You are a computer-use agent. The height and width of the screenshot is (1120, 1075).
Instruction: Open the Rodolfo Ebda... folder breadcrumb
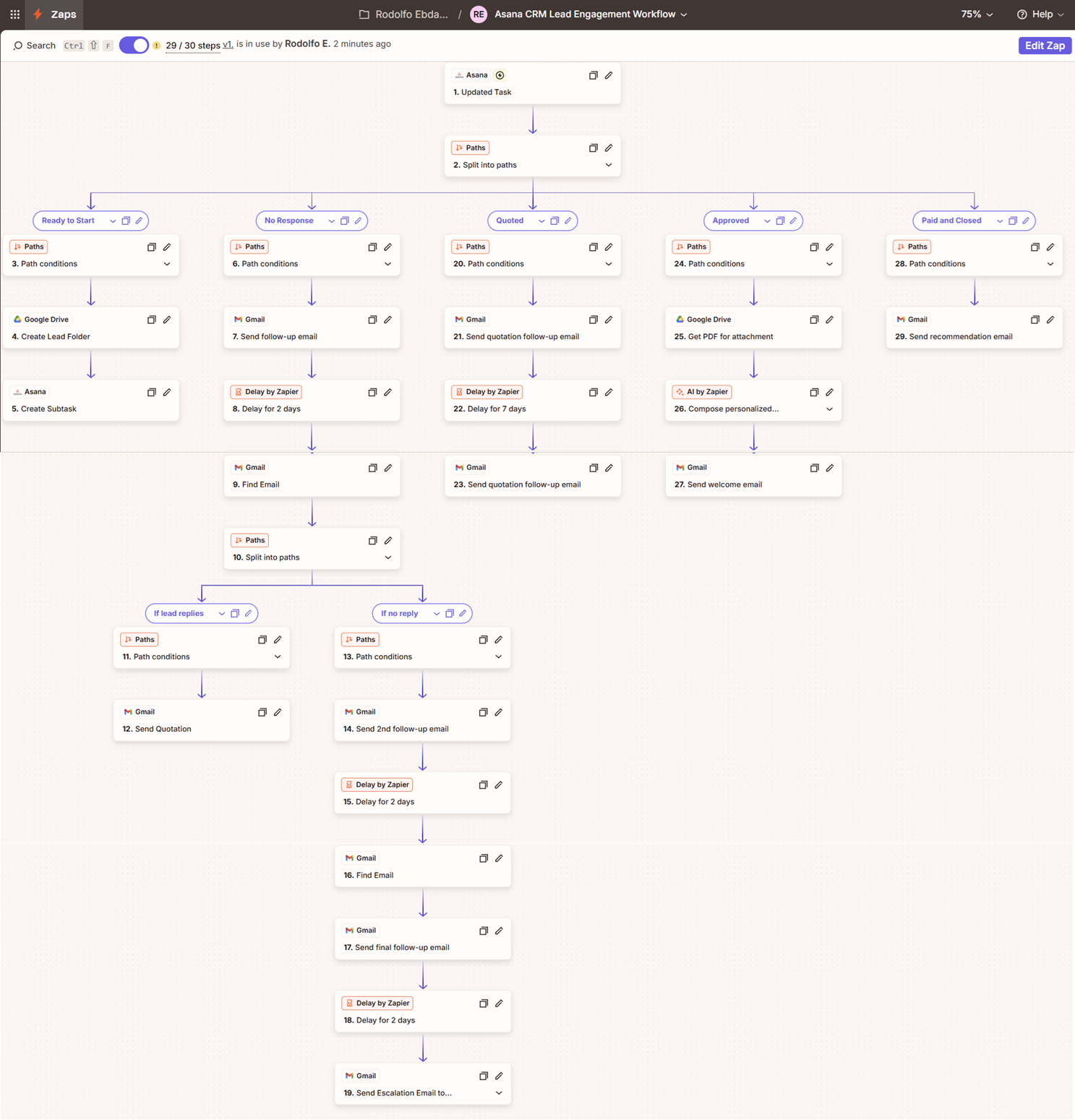point(403,14)
